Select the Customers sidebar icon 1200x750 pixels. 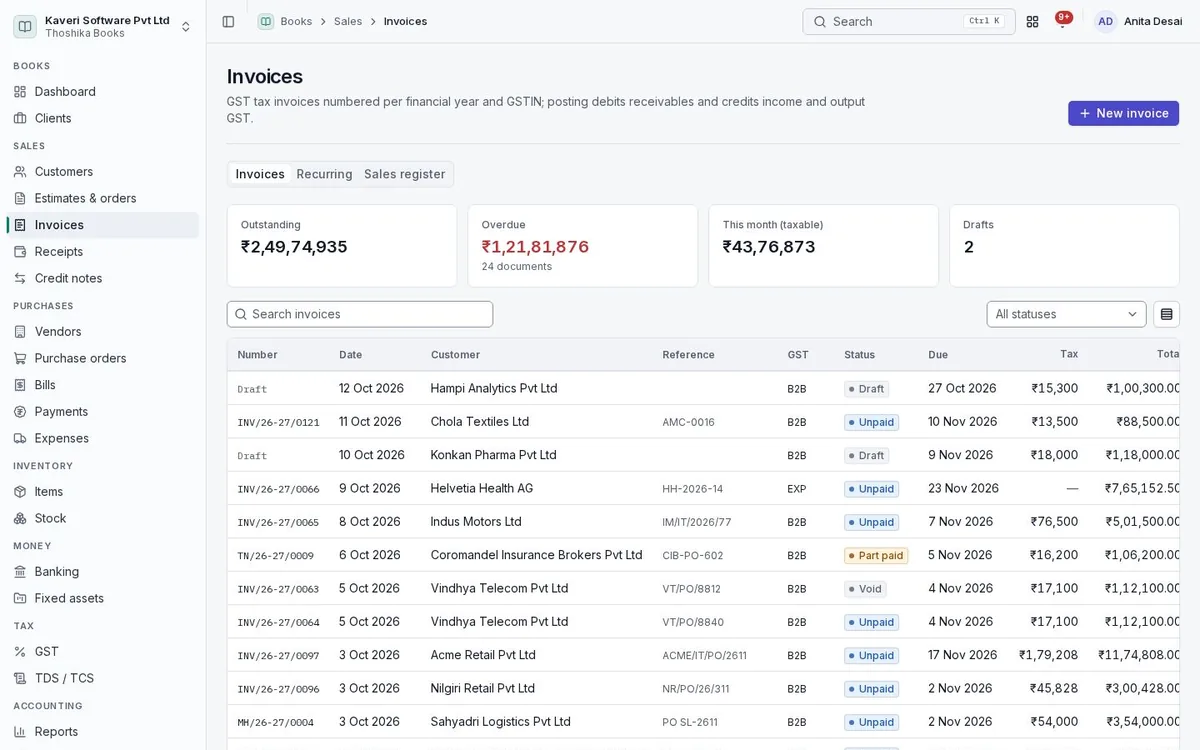pyautogui.click(x=20, y=172)
